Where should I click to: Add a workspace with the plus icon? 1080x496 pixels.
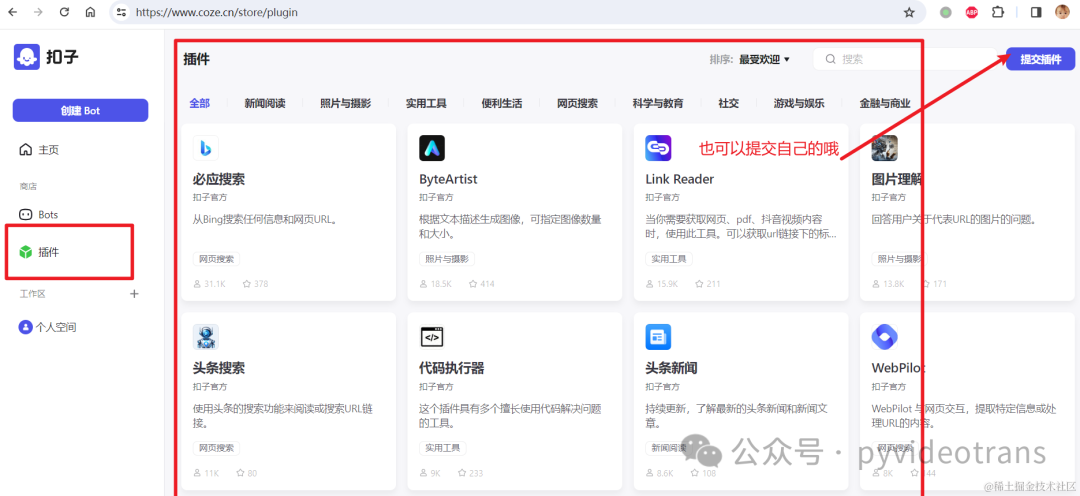[x=134, y=293]
